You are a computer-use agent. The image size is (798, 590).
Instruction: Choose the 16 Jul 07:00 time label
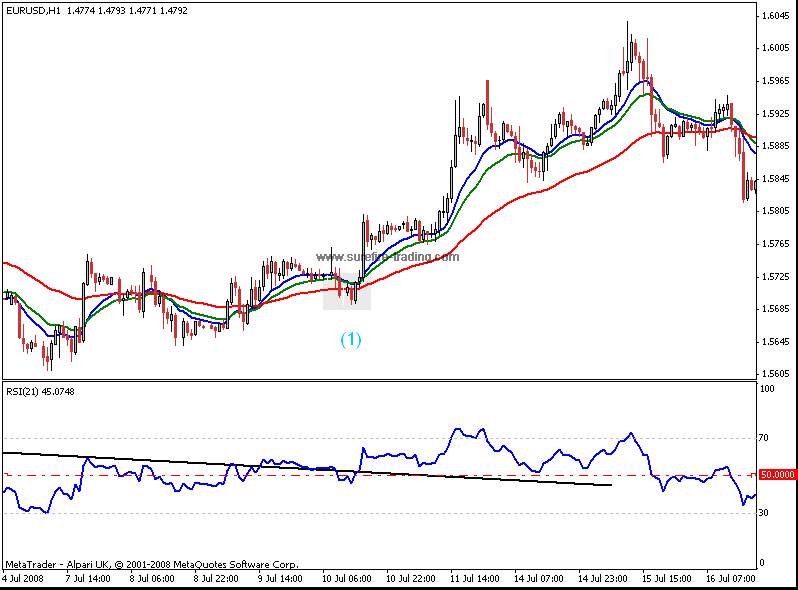[x=731, y=578]
